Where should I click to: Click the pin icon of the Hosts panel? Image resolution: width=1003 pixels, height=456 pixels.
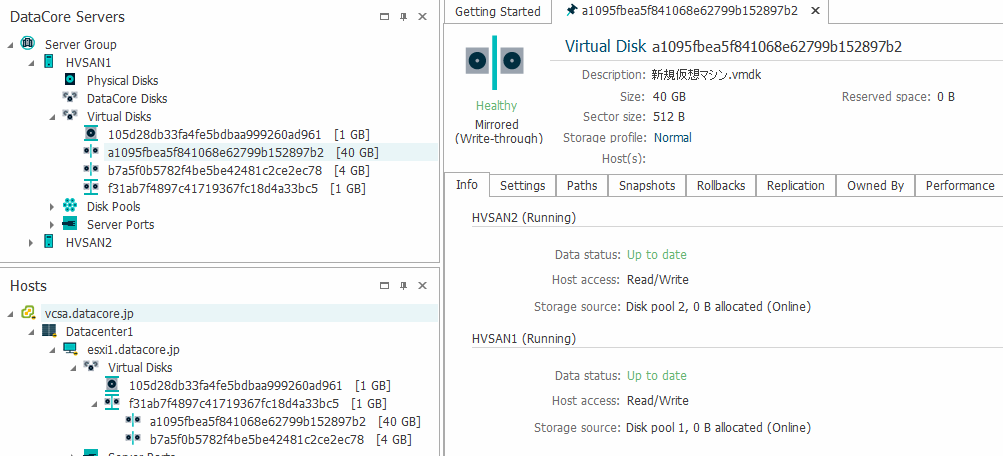coord(403,286)
